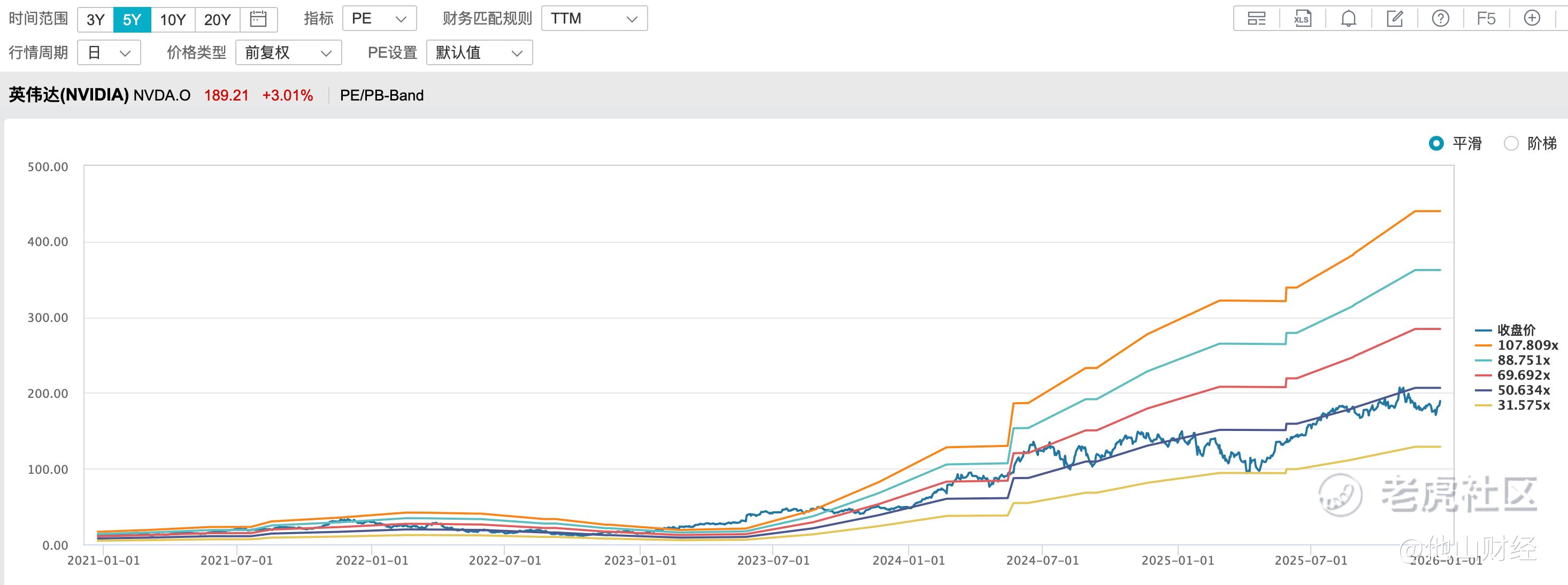This screenshot has height=585, width=1568.
Task: Open help with the question mark icon
Action: pos(1440,19)
